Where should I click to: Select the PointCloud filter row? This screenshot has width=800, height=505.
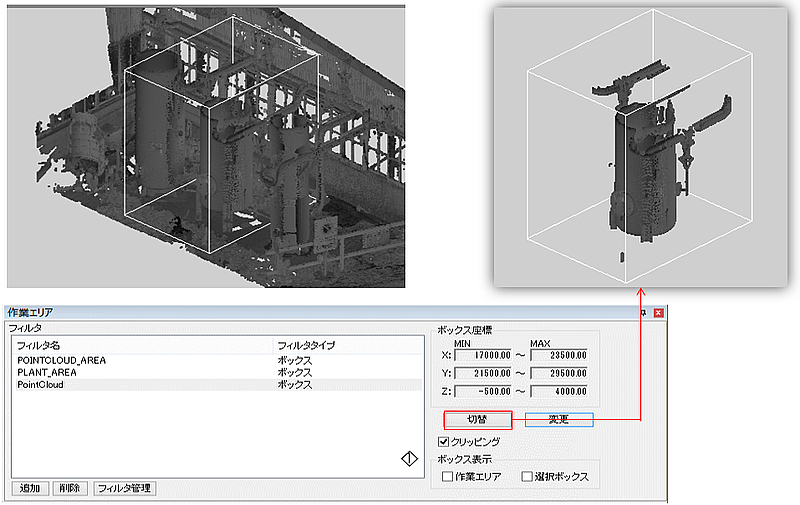coord(218,385)
